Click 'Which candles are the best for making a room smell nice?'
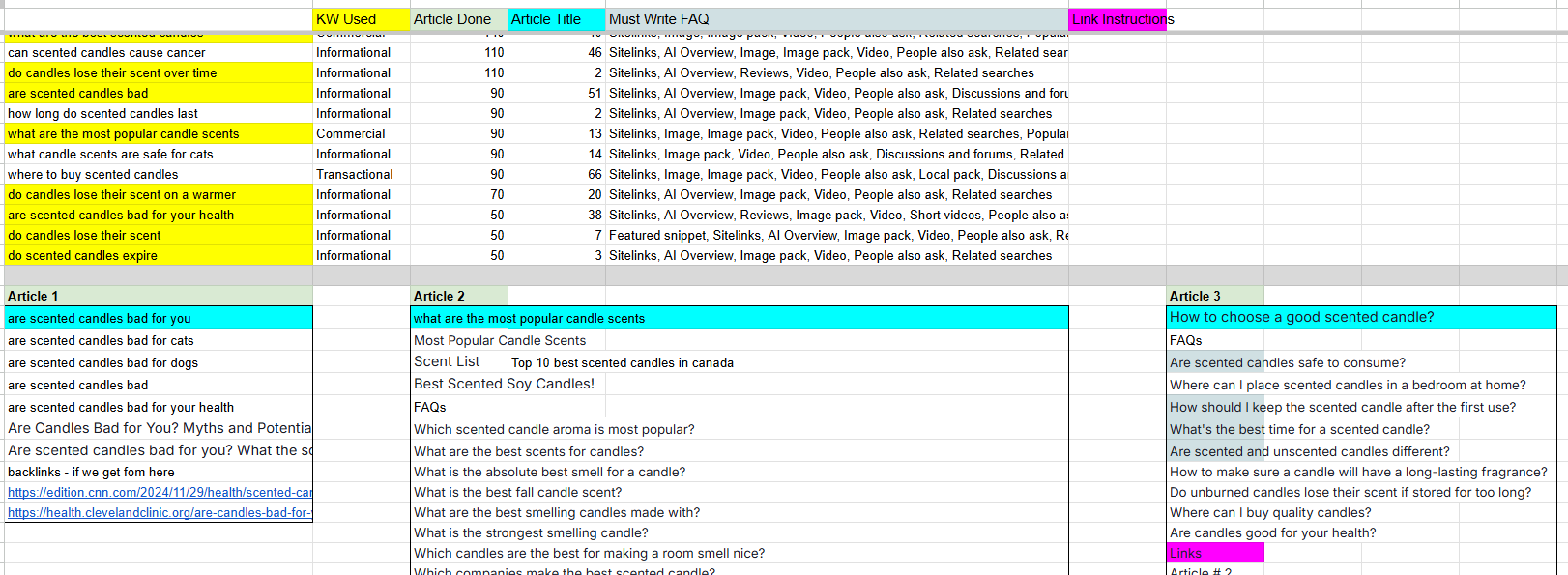 (x=589, y=554)
